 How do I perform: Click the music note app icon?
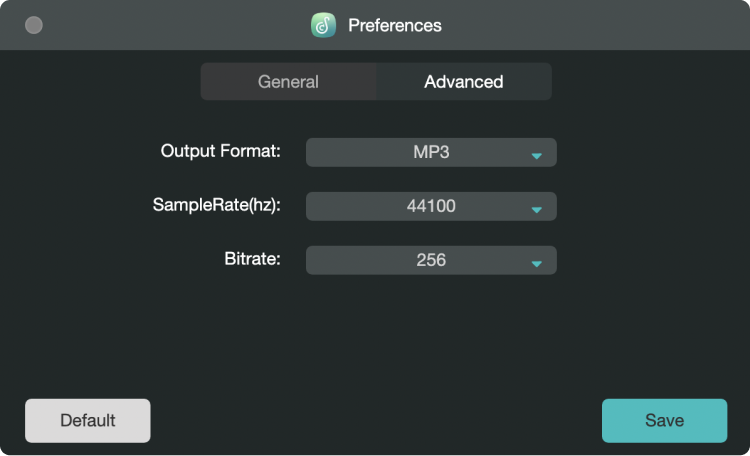323,25
